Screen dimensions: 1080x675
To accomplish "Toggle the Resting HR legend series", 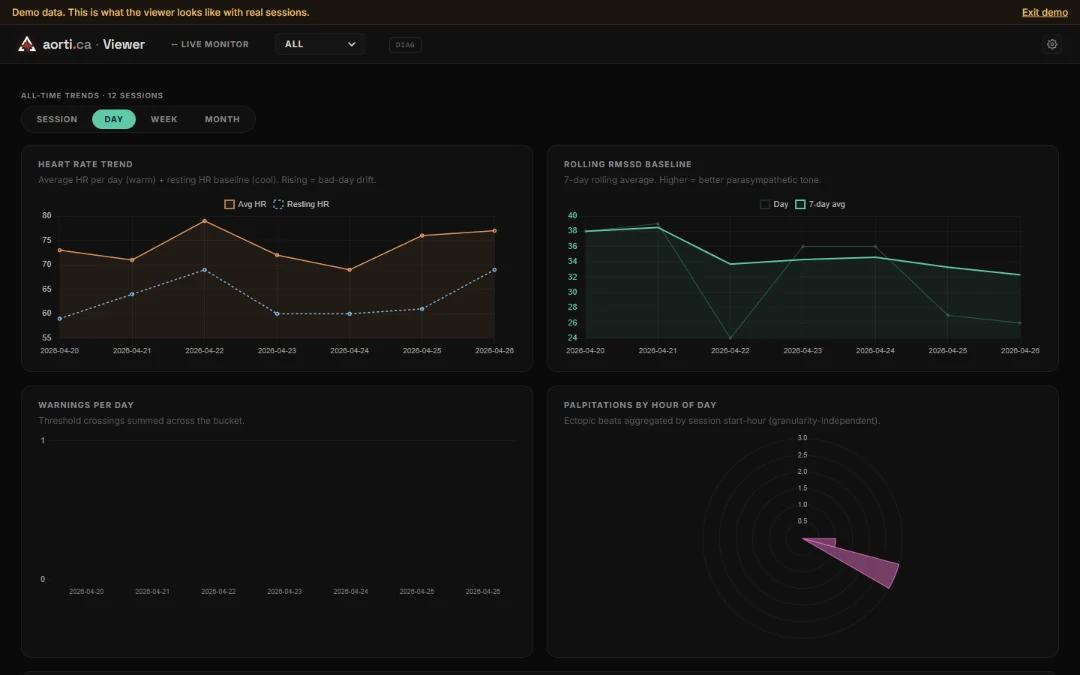I will 302,204.
